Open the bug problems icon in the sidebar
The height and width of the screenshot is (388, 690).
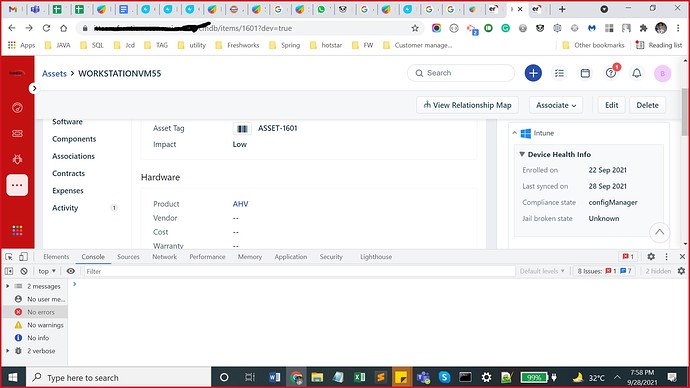point(17,159)
